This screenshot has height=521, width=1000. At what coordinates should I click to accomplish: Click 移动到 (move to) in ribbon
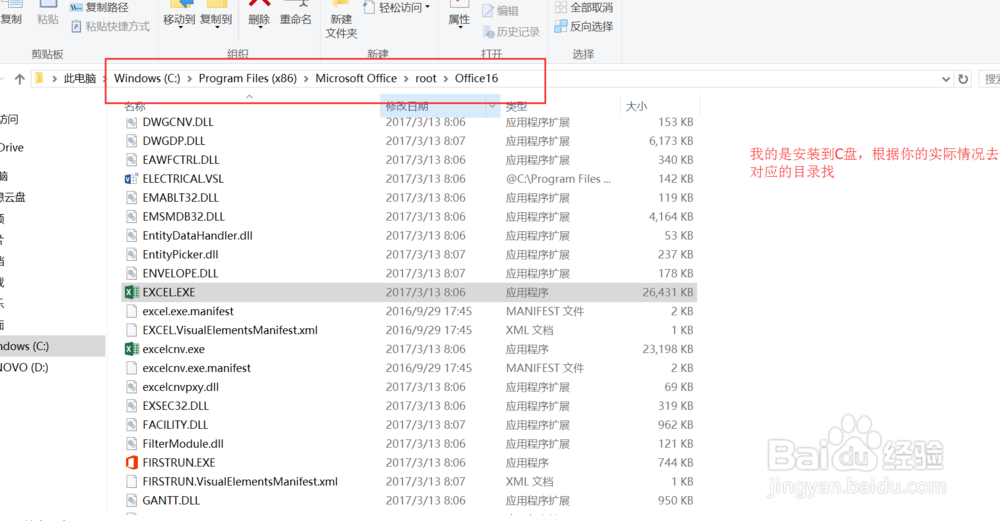(x=179, y=20)
